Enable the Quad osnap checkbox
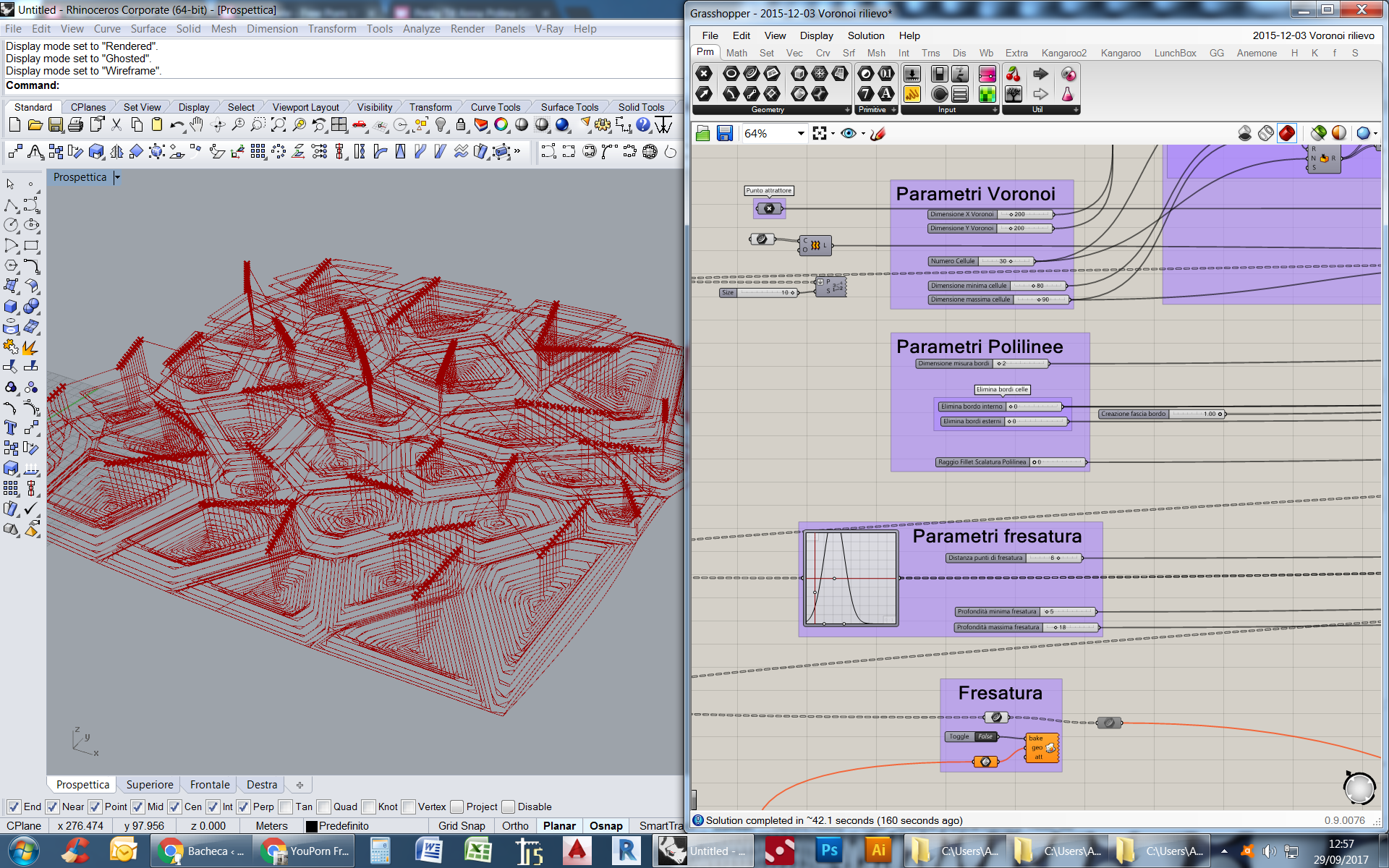Screen dimensions: 1389x868 pos(323,807)
